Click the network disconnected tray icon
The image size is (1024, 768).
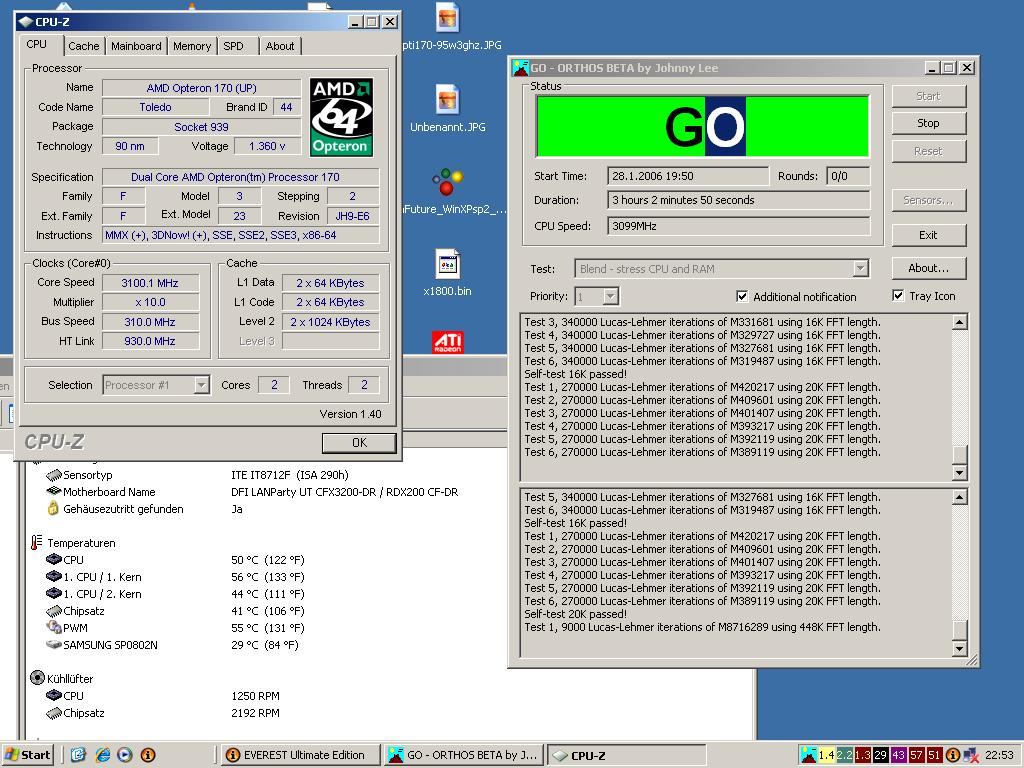point(970,756)
